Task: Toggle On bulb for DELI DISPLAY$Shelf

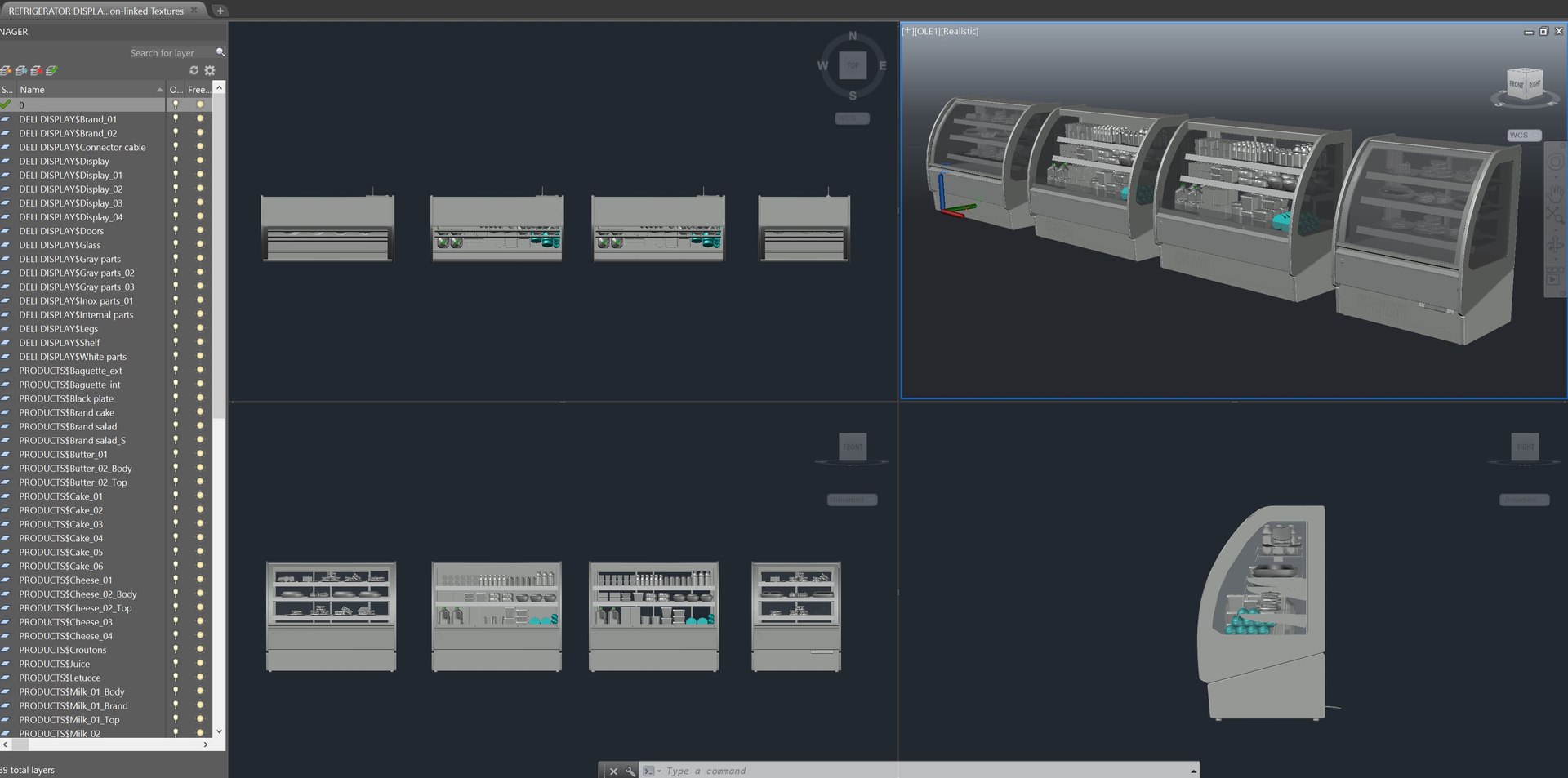Action: [175, 342]
